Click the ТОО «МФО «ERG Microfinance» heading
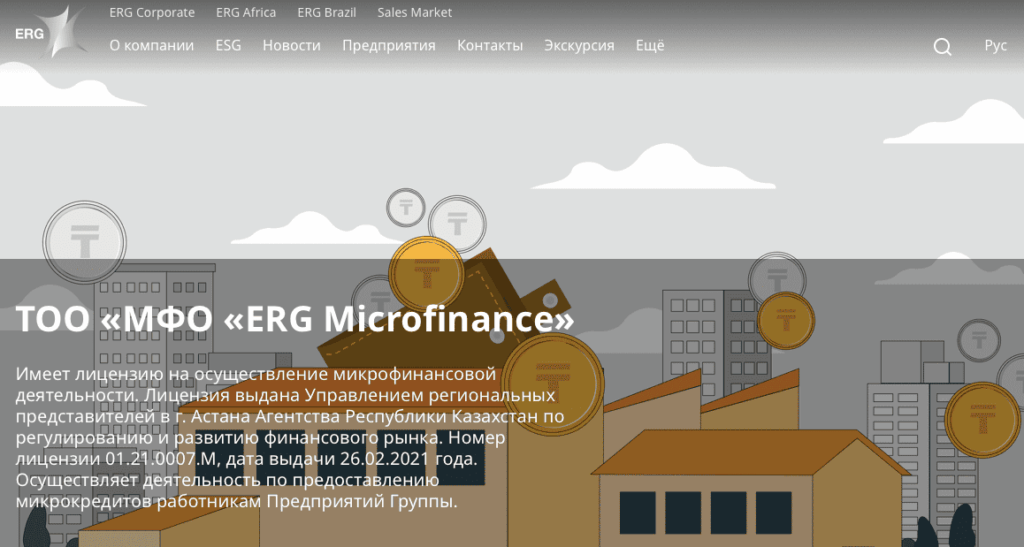Image resolution: width=1024 pixels, height=547 pixels. click(296, 319)
